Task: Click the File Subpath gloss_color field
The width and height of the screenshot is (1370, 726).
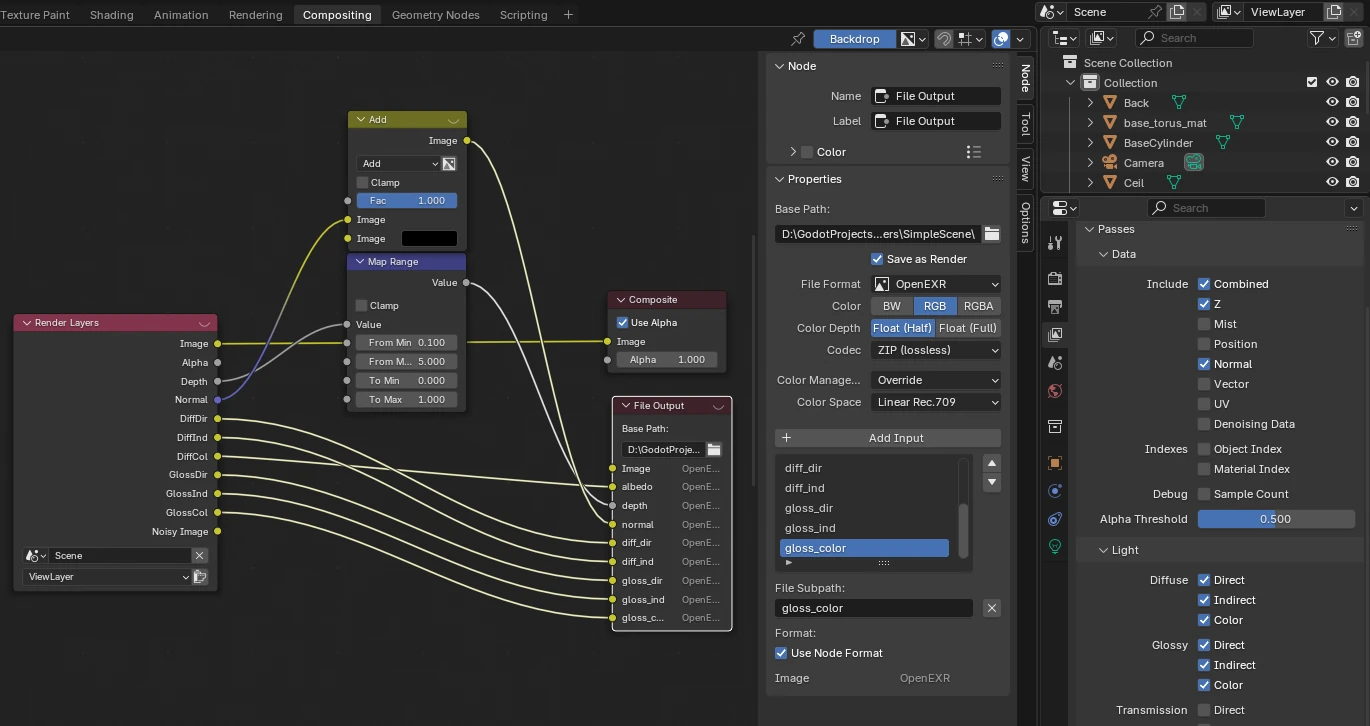Action: 873,608
